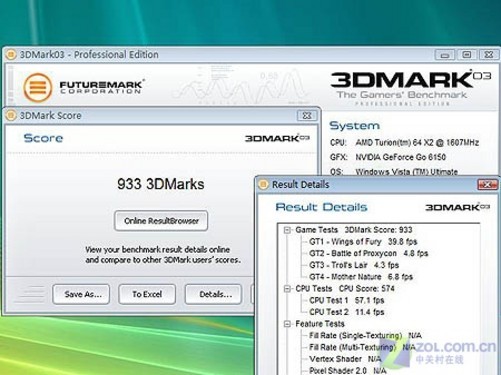Click CPU Tests CPU Score: 574 label
Image resolution: width=501 pixels, height=375 pixels.
tap(345, 289)
